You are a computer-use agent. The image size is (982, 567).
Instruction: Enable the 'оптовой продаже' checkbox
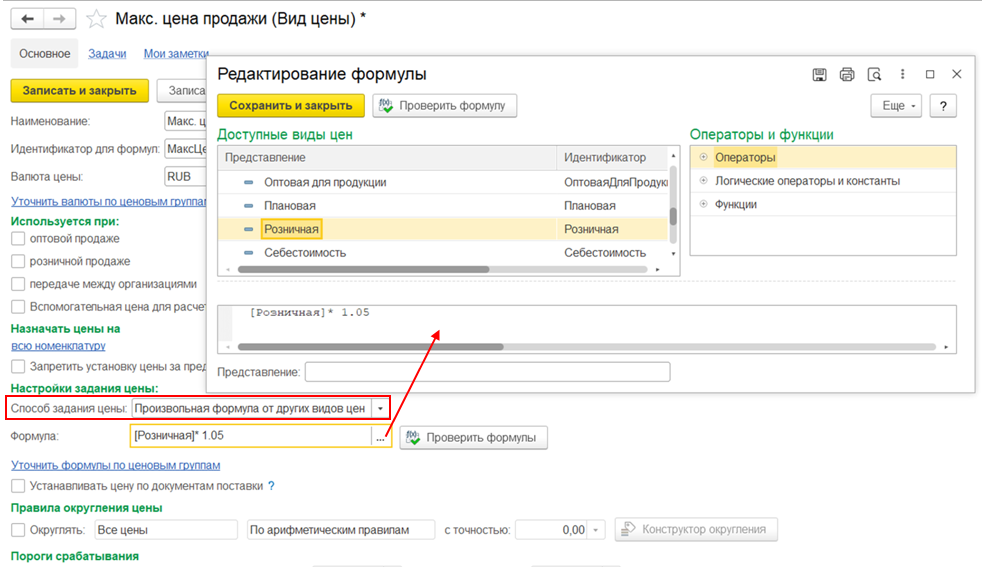pyautogui.click(x=18, y=239)
